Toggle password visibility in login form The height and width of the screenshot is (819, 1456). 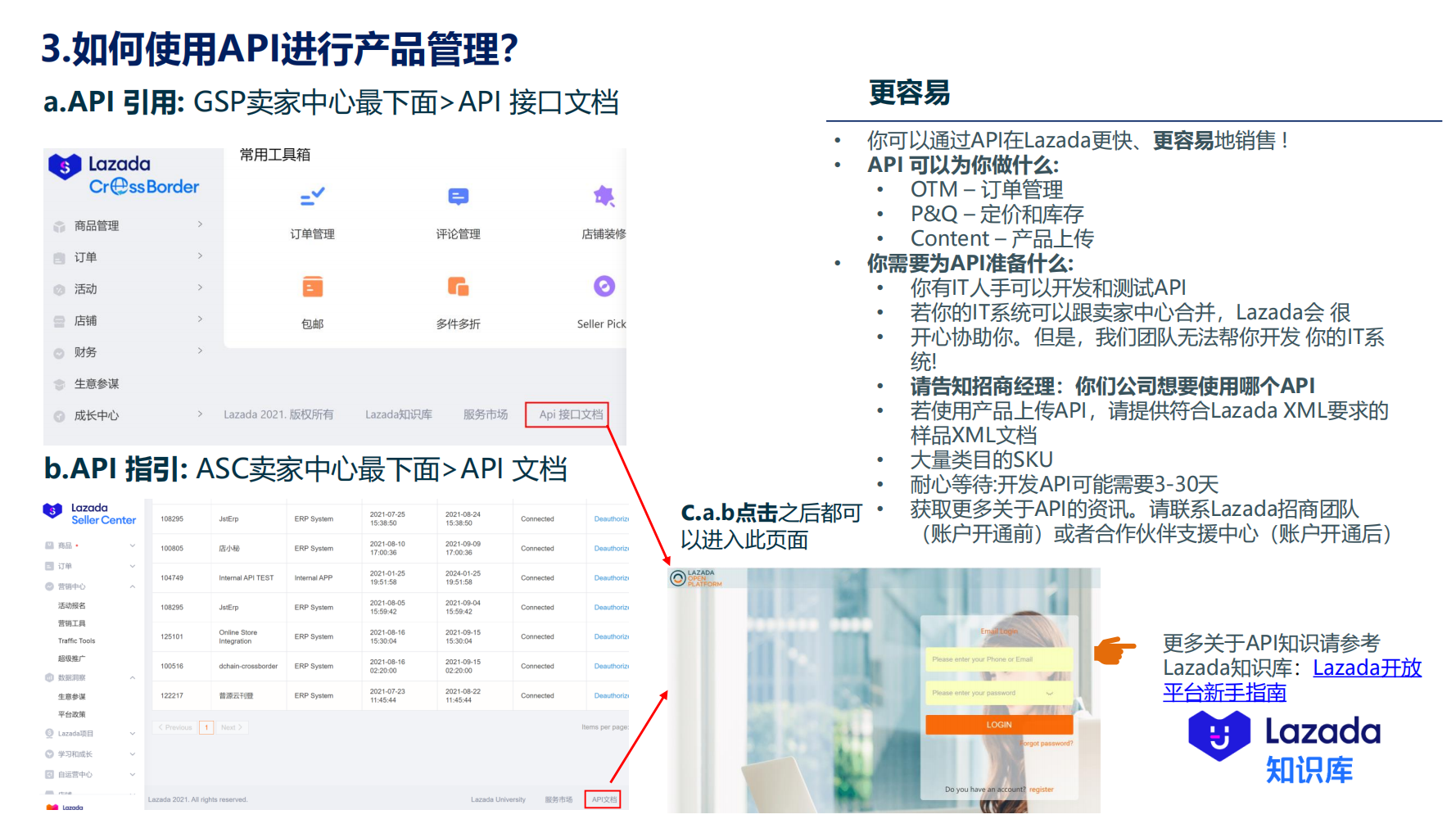tap(1049, 693)
